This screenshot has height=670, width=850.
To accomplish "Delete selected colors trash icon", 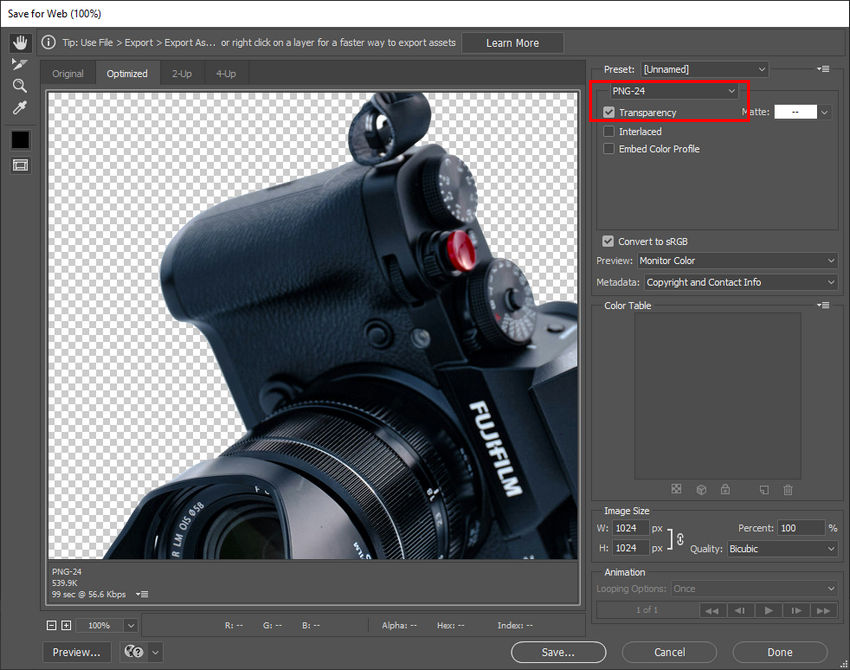I will (788, 489).
